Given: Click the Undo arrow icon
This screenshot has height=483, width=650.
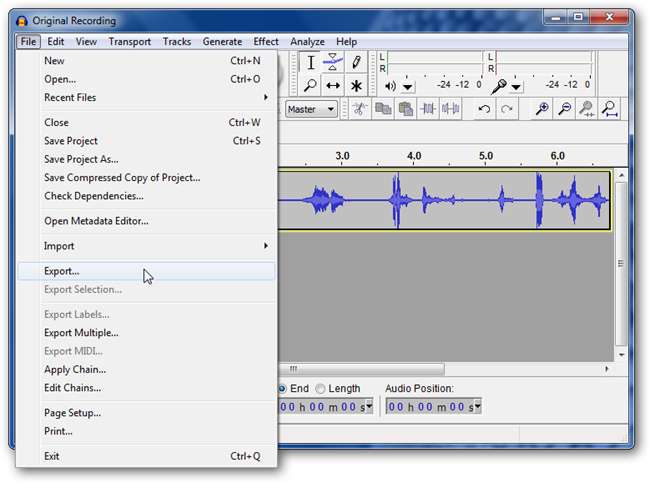Looking at the screenshot, I should tap(485, 109).
